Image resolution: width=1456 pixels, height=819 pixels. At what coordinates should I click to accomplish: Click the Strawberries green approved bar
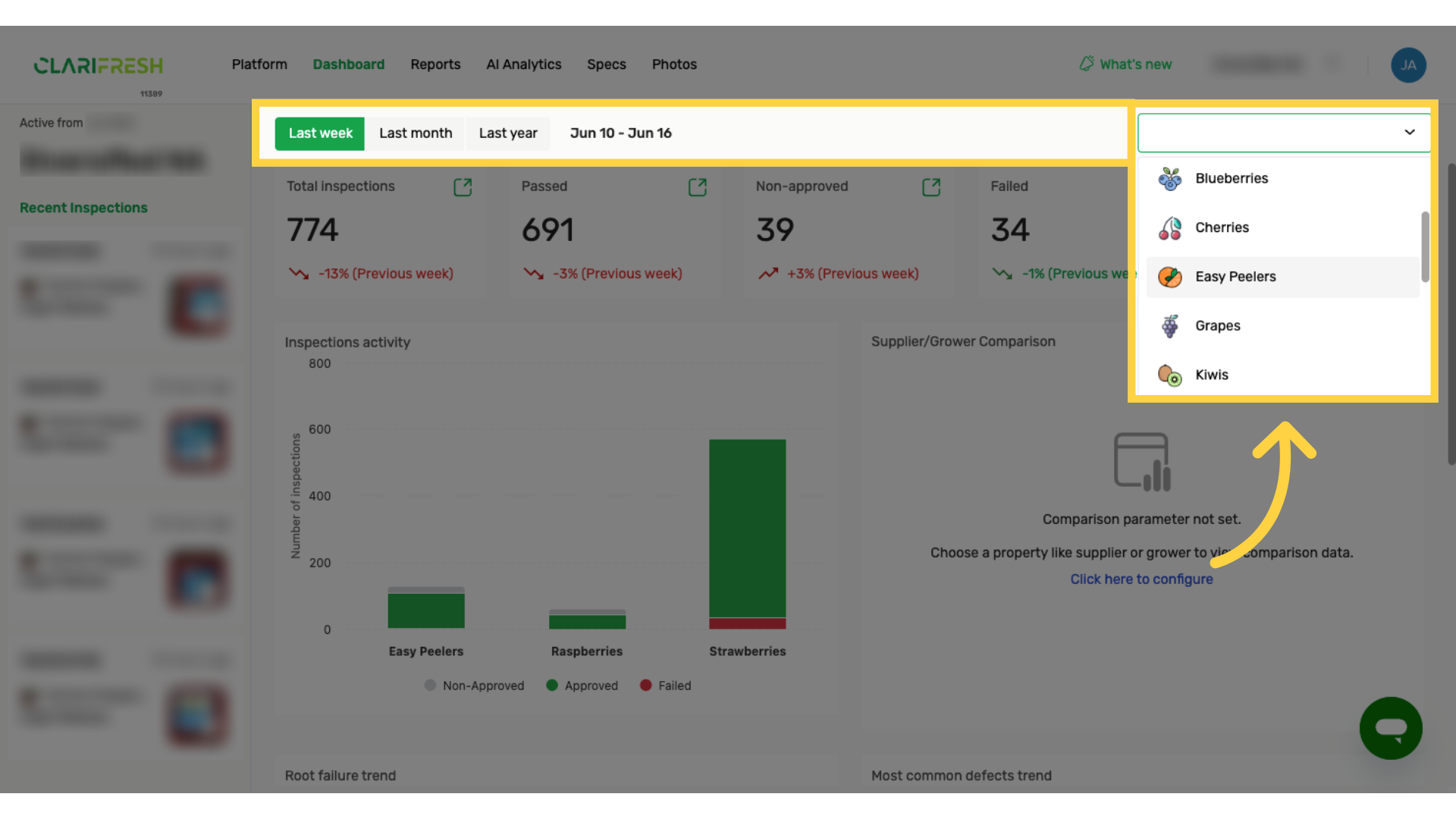tap(748, 529)
